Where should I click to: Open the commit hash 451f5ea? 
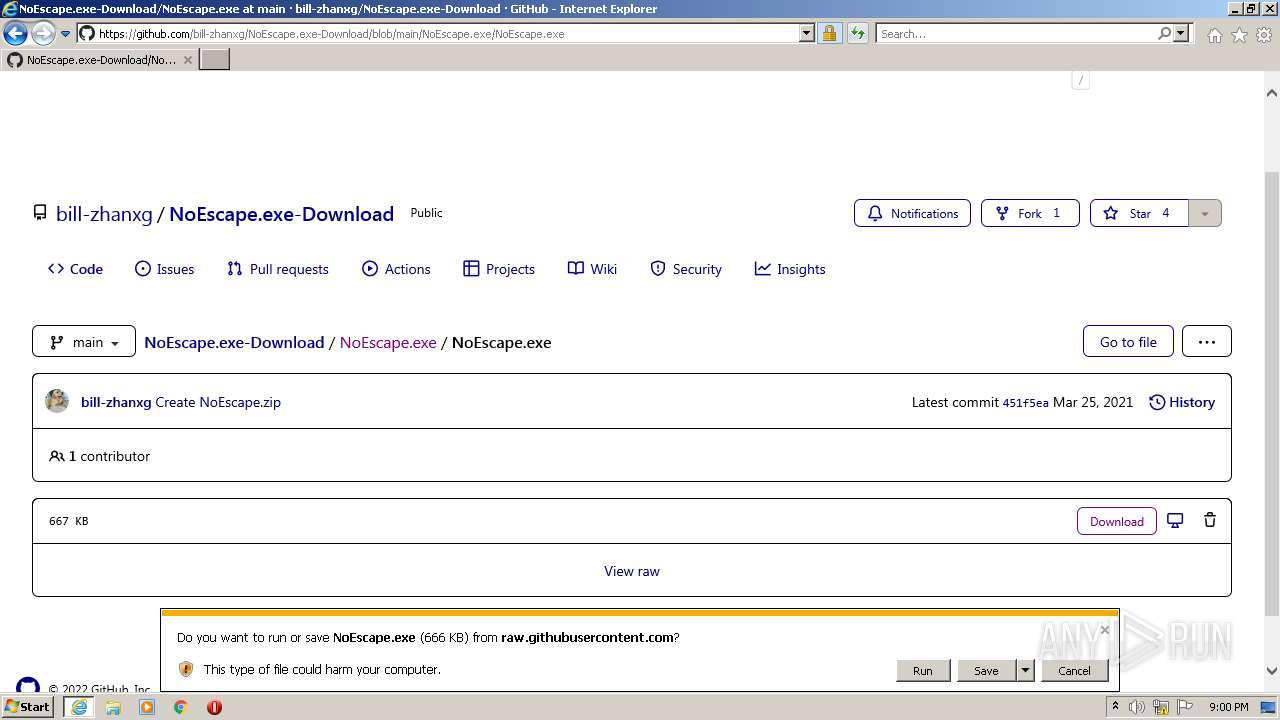point(1025,403)
